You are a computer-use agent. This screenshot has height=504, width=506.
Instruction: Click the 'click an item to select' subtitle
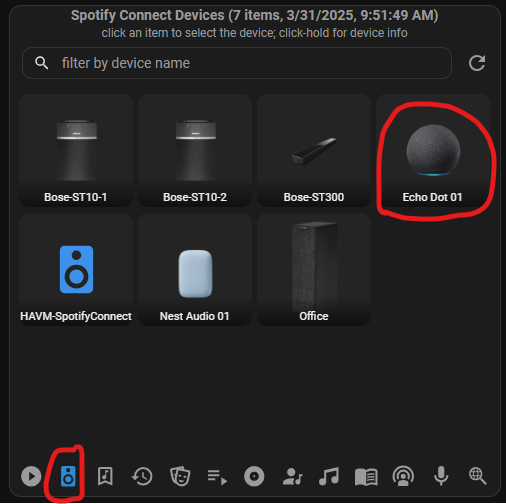pyautogui.click(x=254, y=33)
